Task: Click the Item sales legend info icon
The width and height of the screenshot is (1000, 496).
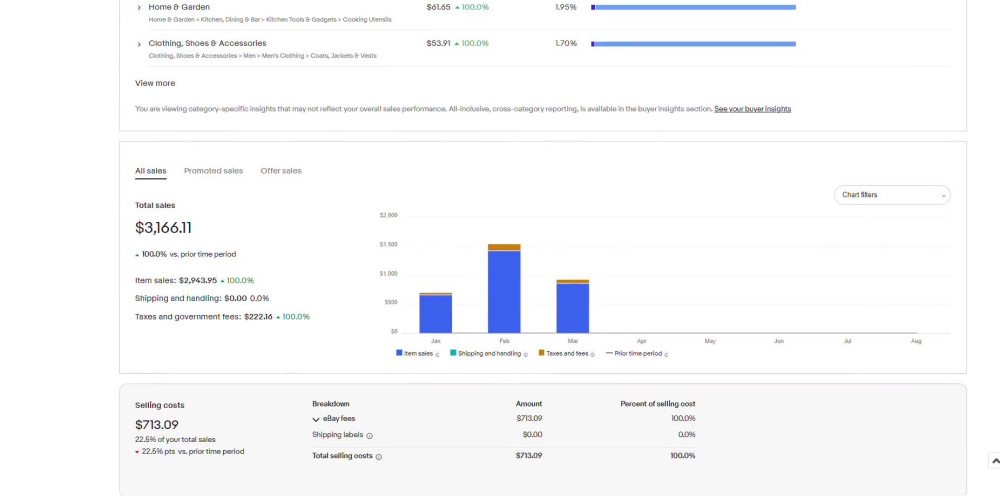Action: pos(438,354)
